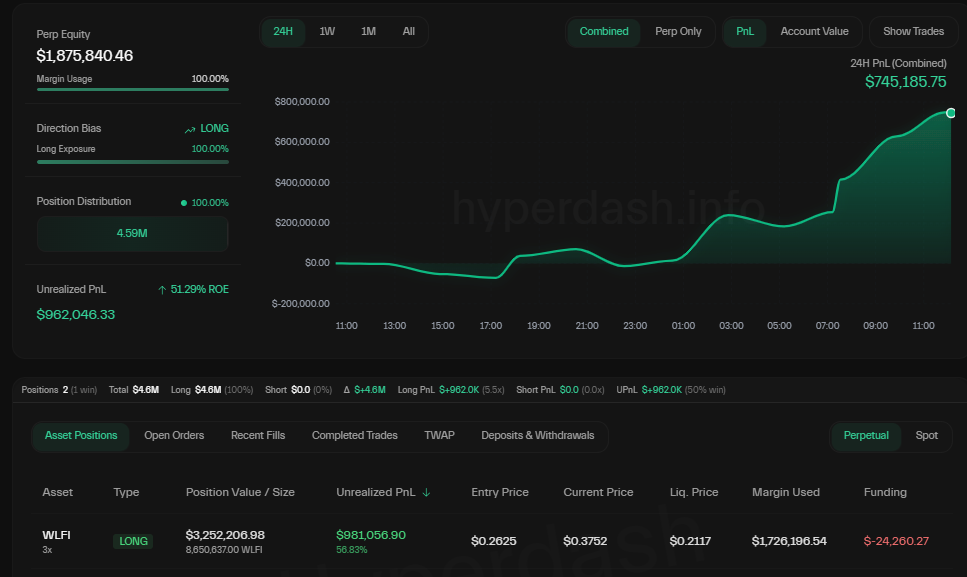Open the Recent Fills tab

coord(258,436)
